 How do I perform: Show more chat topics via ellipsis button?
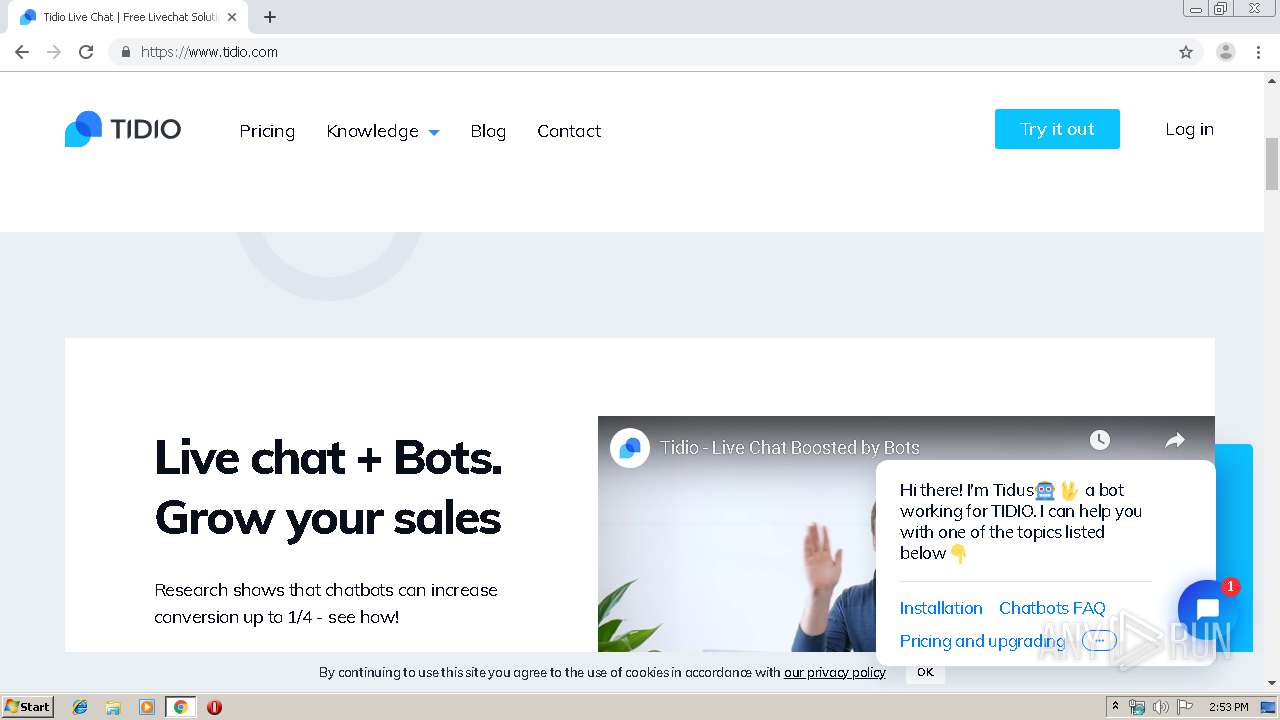[x=1099, y=640]
